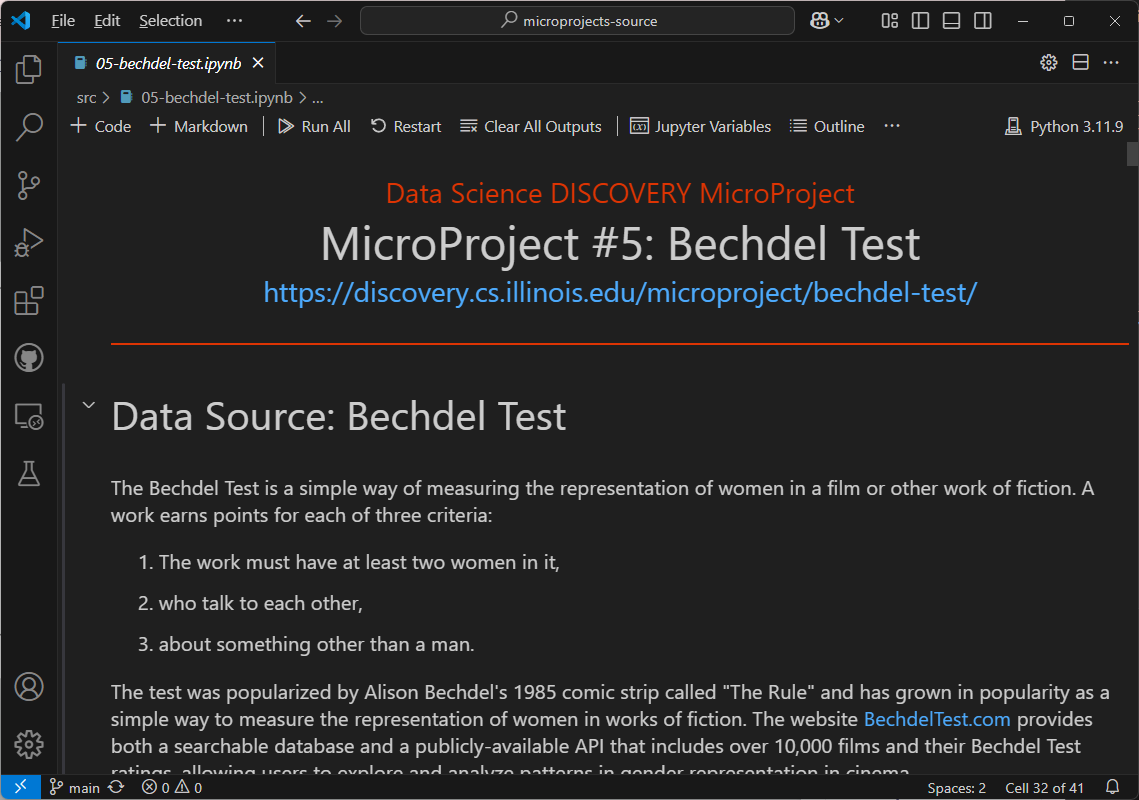The image size is (1139, 800).
Task: Open the Remote Explorer icon
Action: point(29,416)
